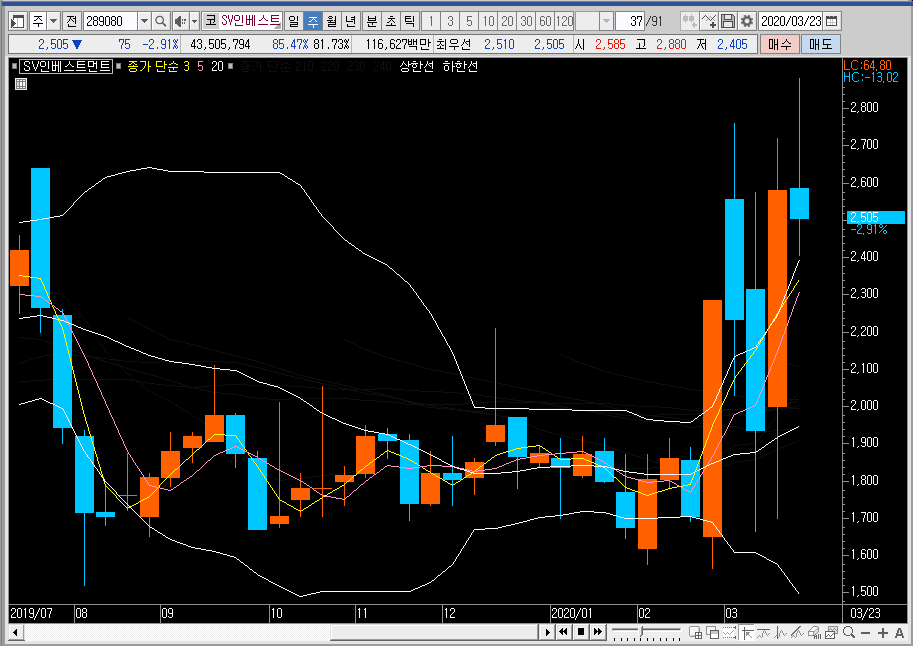Select the SV인베스트먼트 chart legend label

[66, 66]
